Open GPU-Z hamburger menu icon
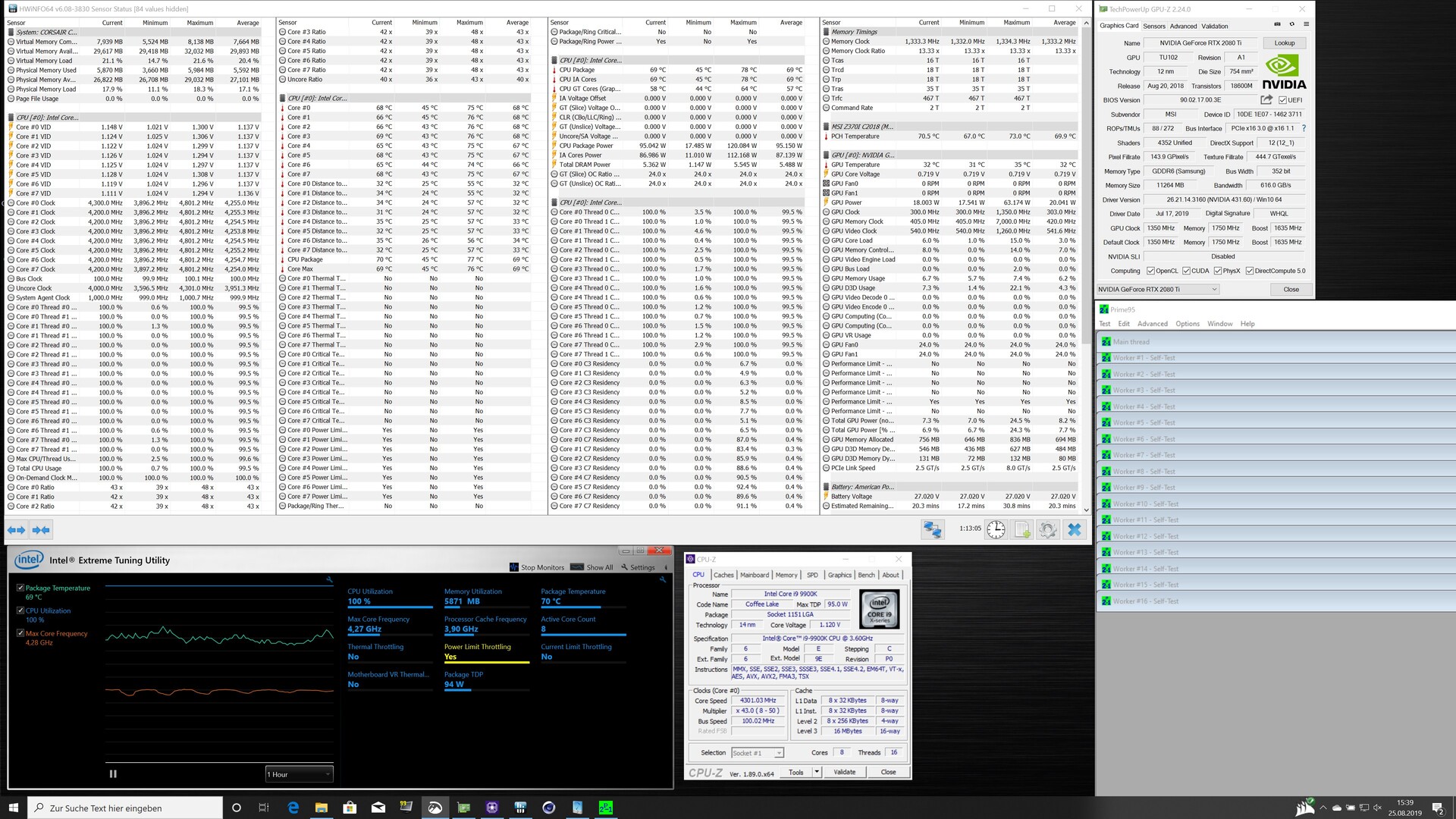This screenshot has width=1456, height=819. point(1306,24)
